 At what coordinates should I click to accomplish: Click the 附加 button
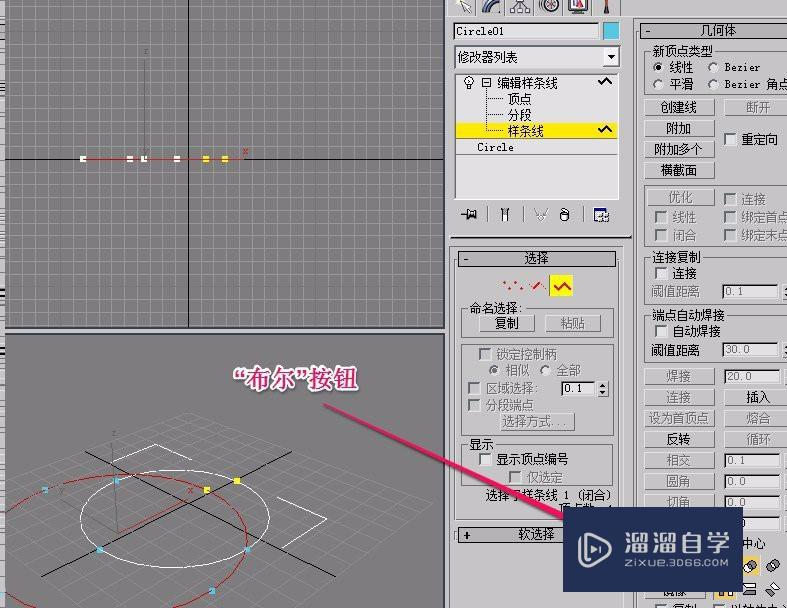(x=679, y=129)
